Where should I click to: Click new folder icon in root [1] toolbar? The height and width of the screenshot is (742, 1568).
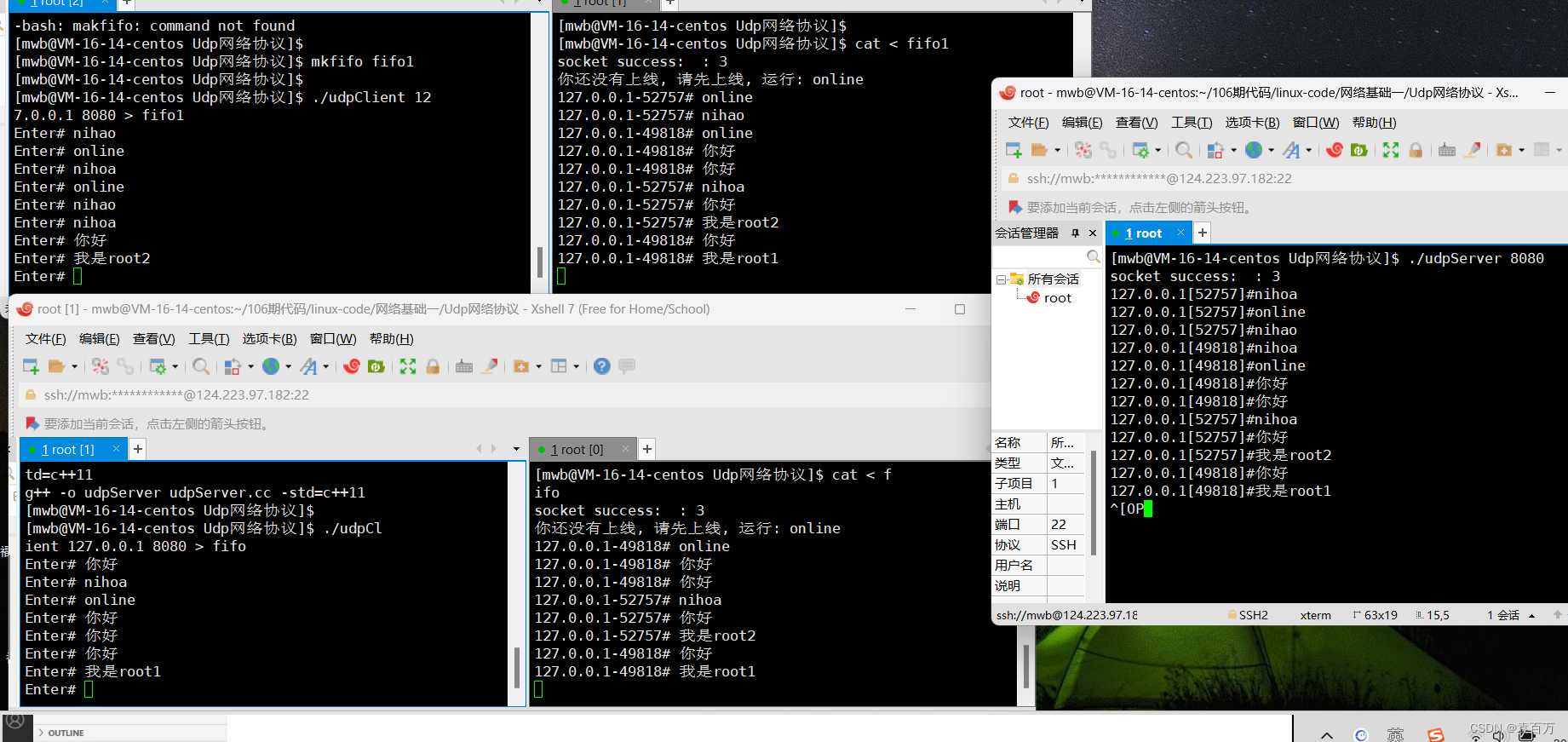(x=521, y=366)
